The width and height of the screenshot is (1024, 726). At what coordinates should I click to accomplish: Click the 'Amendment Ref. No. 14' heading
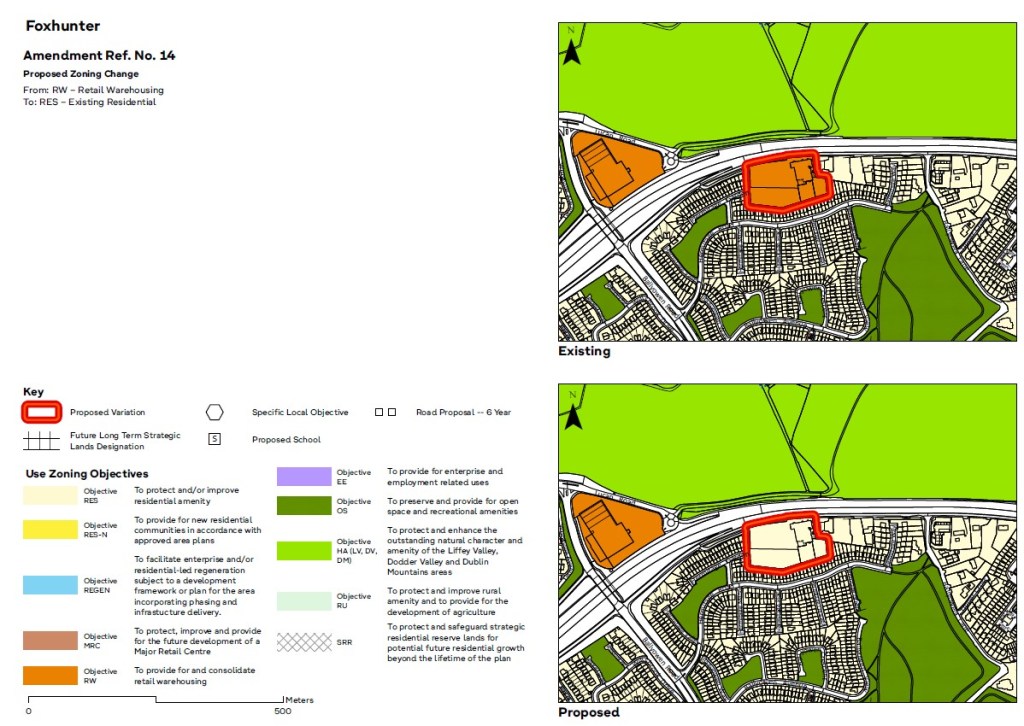[99, 56]
